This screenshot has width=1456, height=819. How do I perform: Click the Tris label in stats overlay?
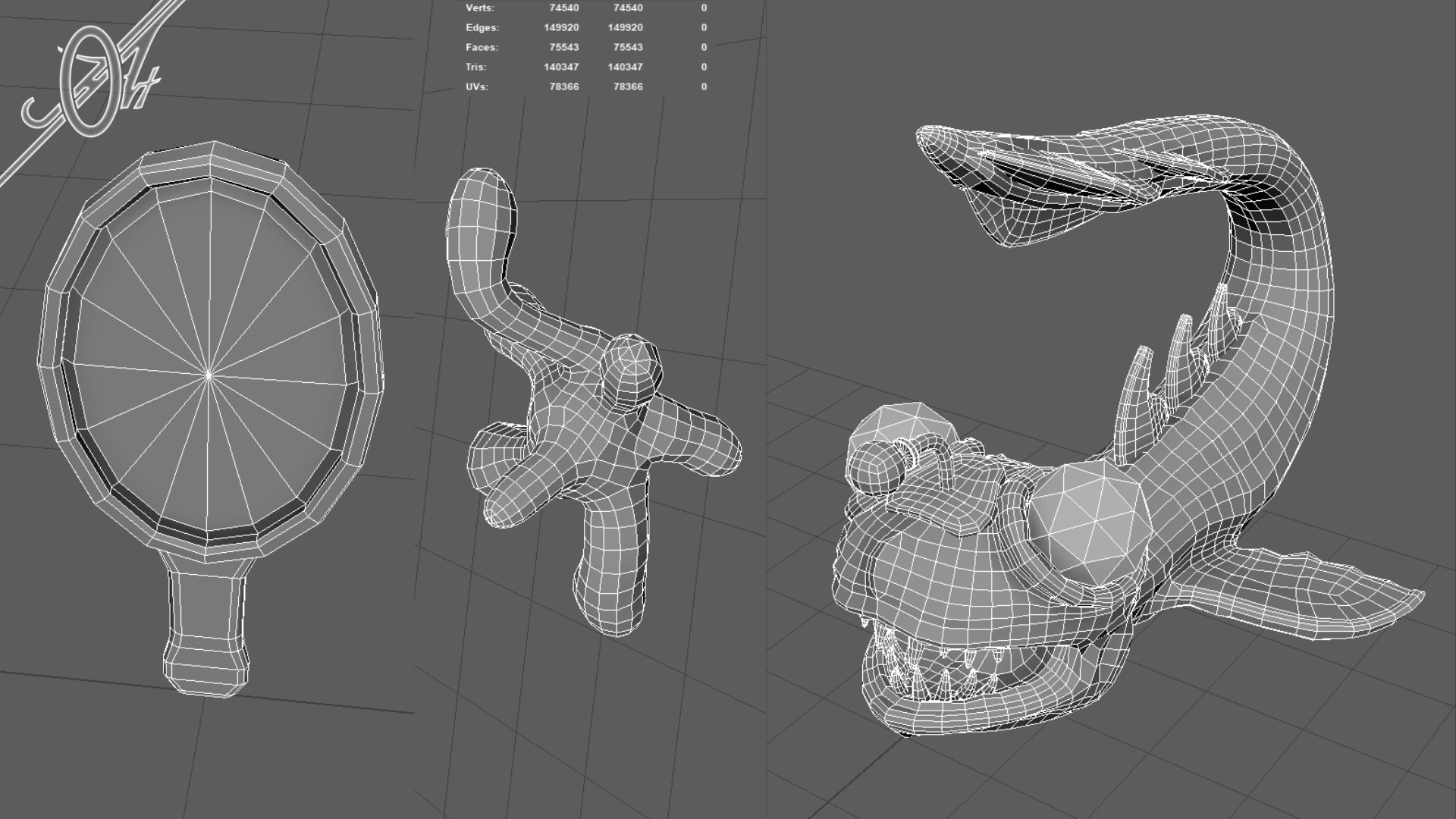(x=476, y=67)
